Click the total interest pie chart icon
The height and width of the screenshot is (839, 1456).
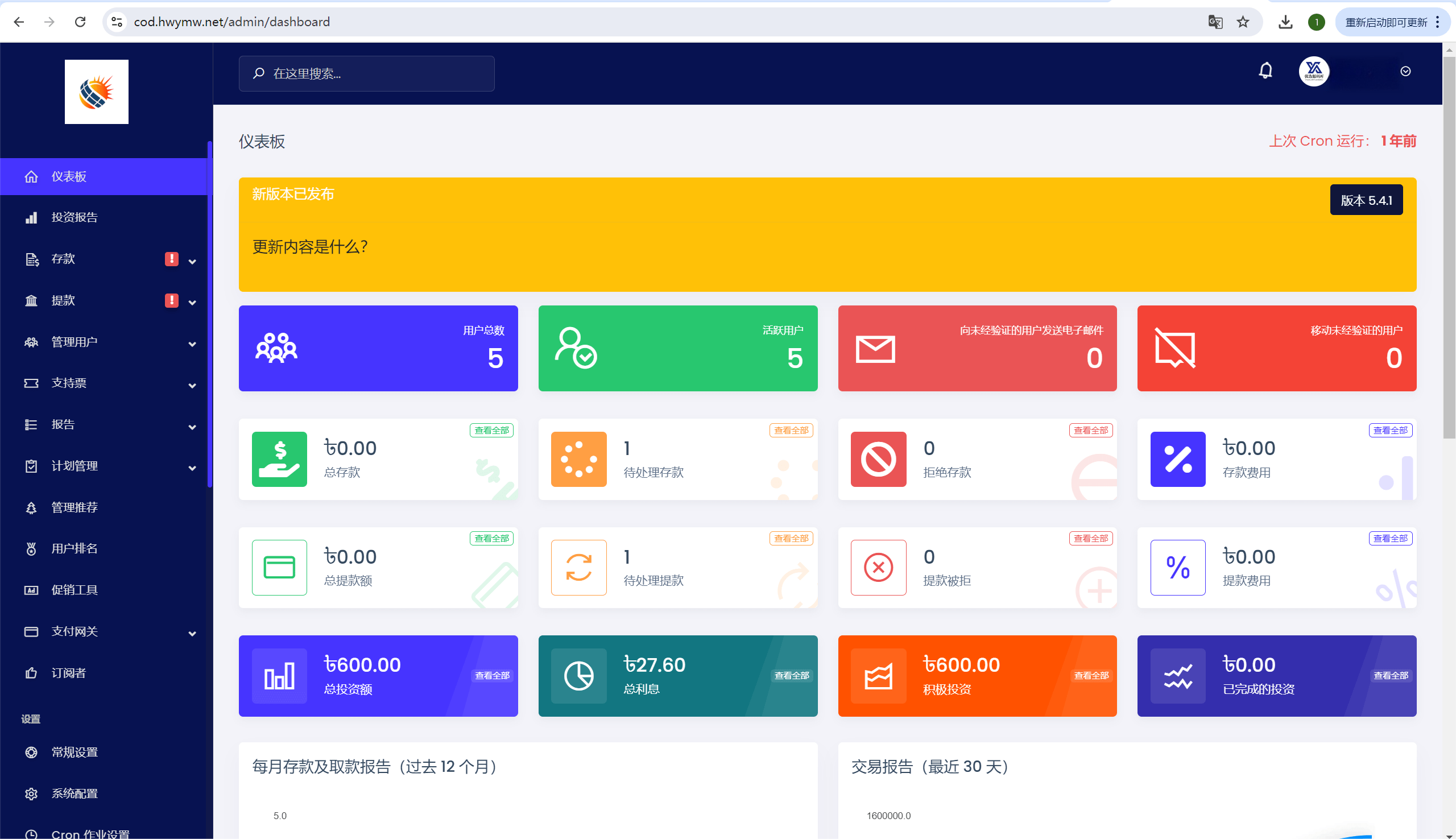coord(578,676)
